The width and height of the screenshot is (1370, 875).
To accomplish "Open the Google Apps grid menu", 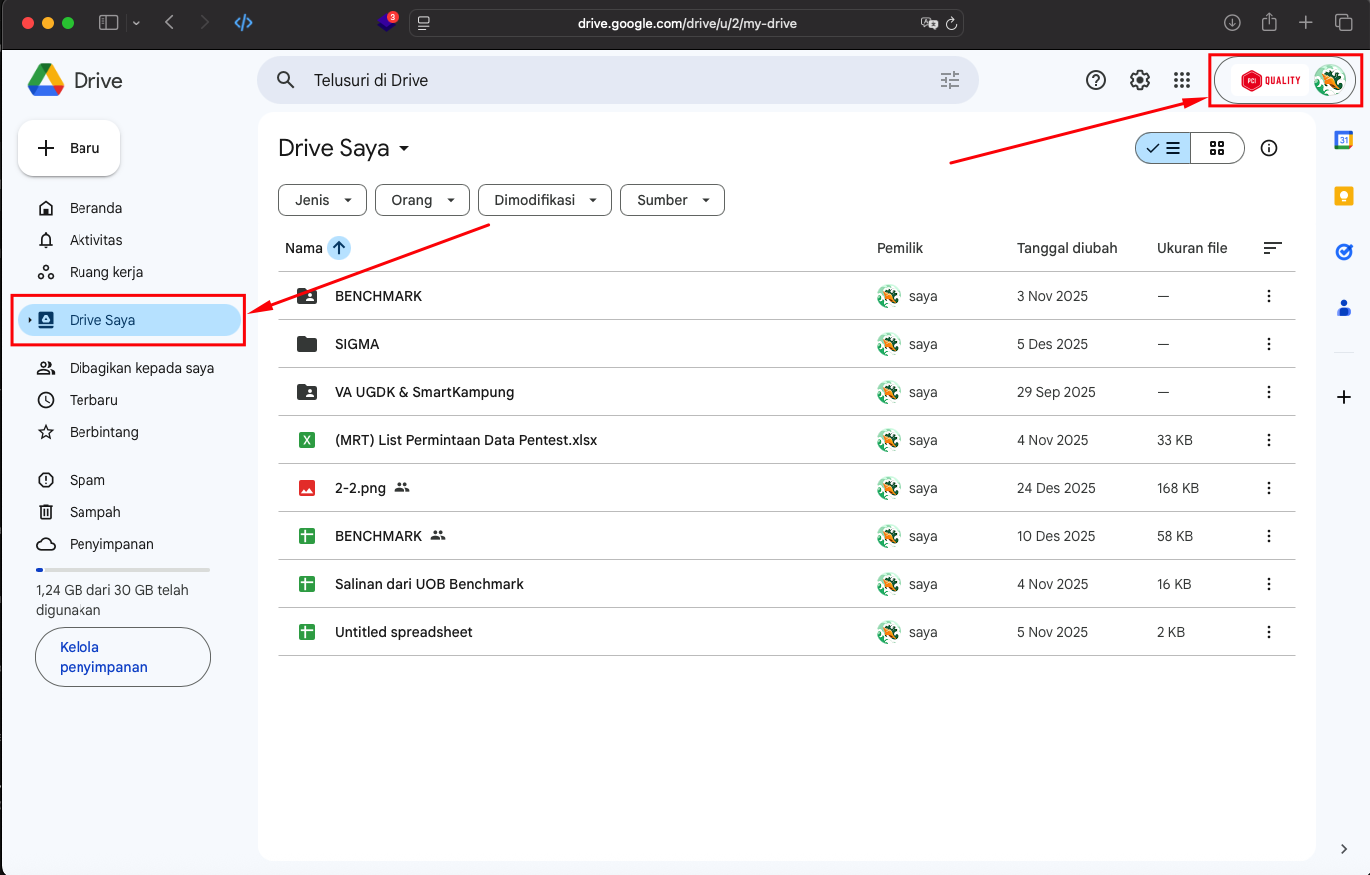I will tap(1182, 80).
